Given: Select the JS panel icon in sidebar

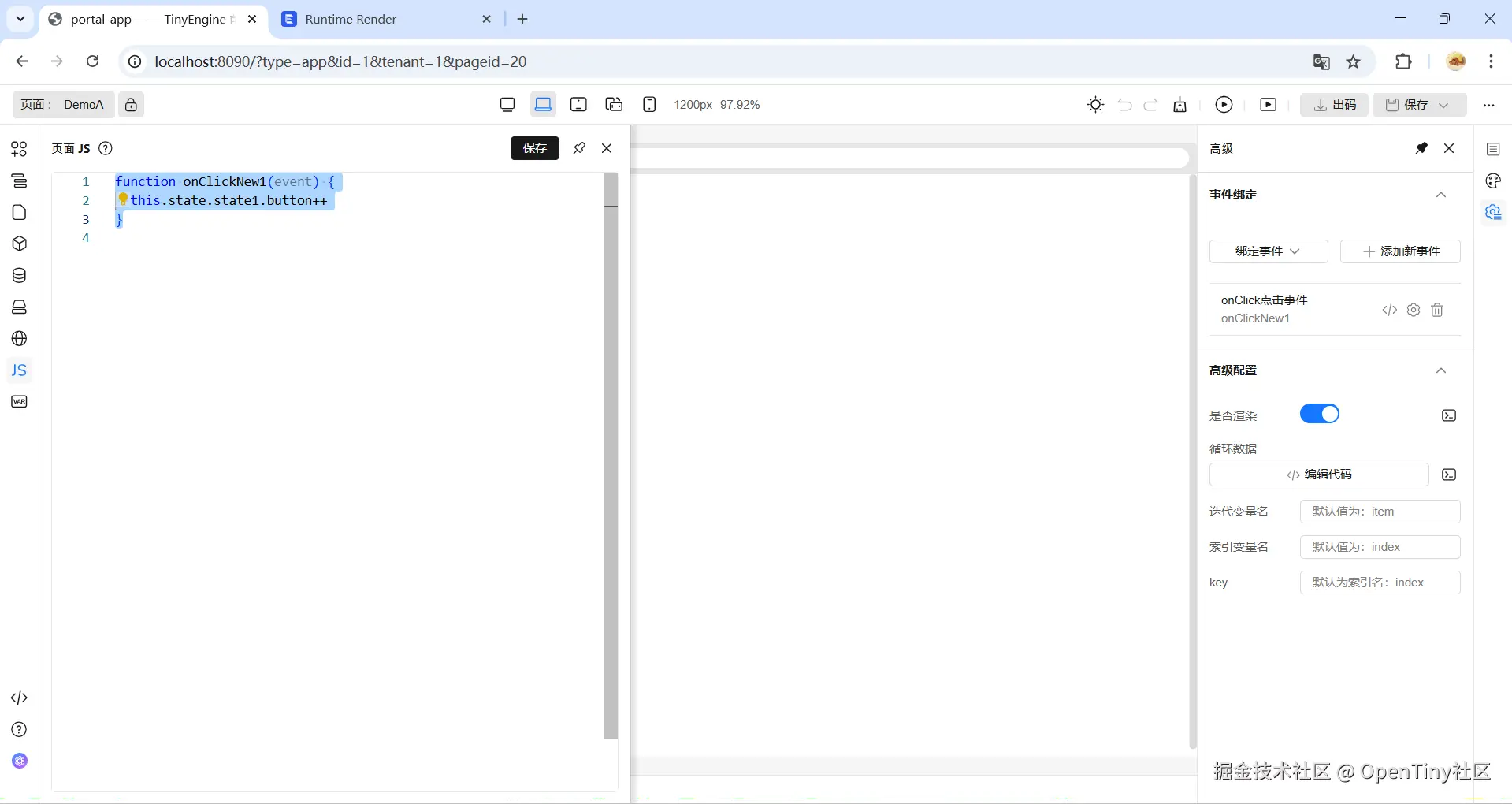Looking at the screenshot, I should [19, 370].
